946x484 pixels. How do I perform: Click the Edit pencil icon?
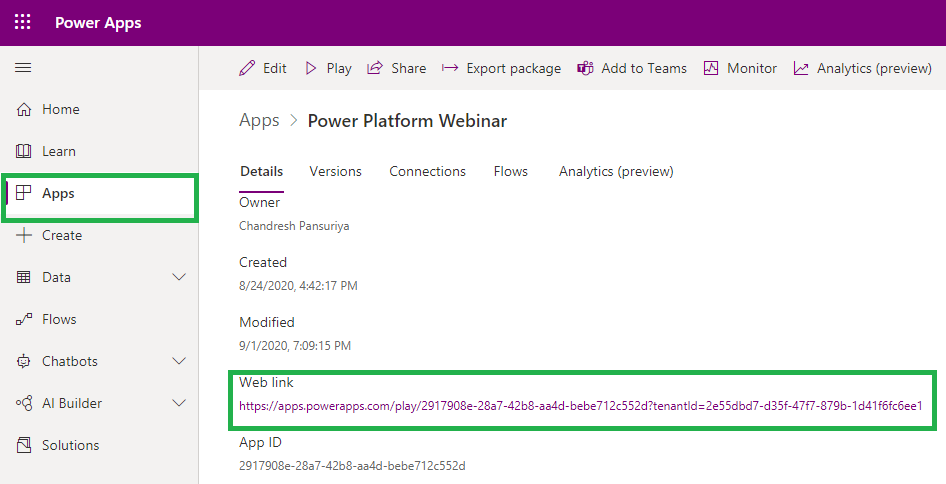pos(247,68)
